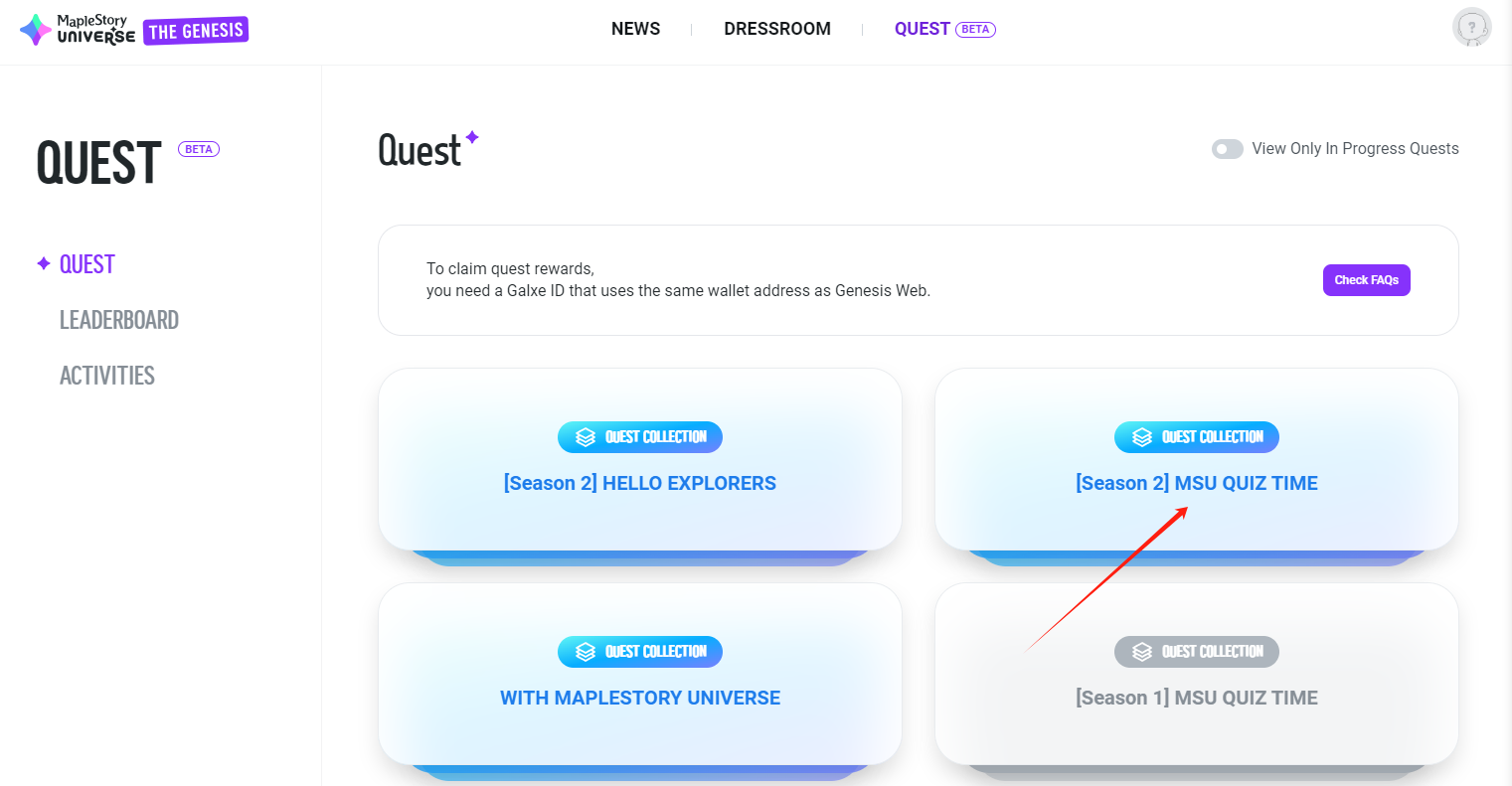Open the NEWS navigation tab
The height and width of the screenshot is (786, 1512).
point(636,29)
